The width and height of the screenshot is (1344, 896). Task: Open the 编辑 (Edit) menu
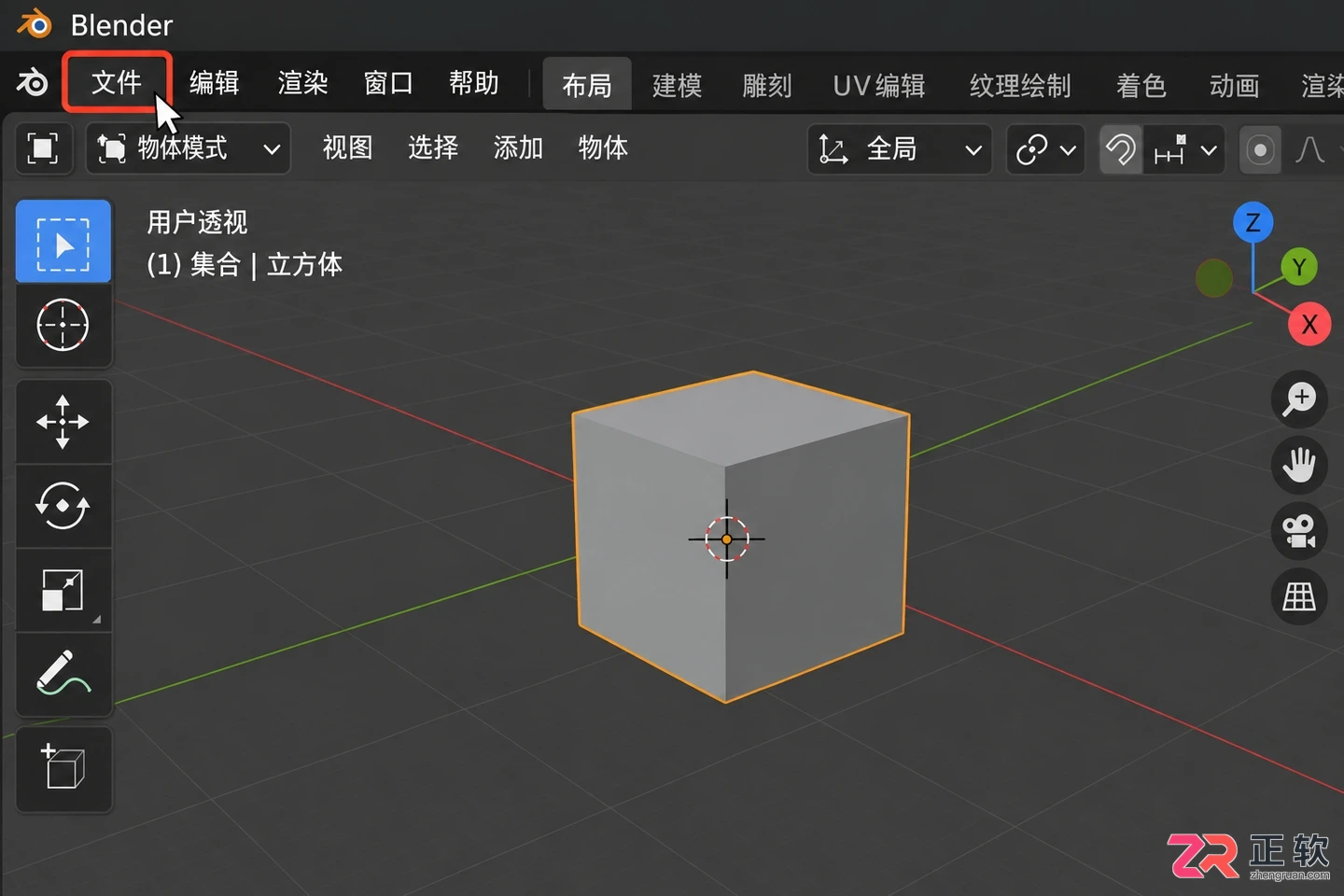coord(215,83)
